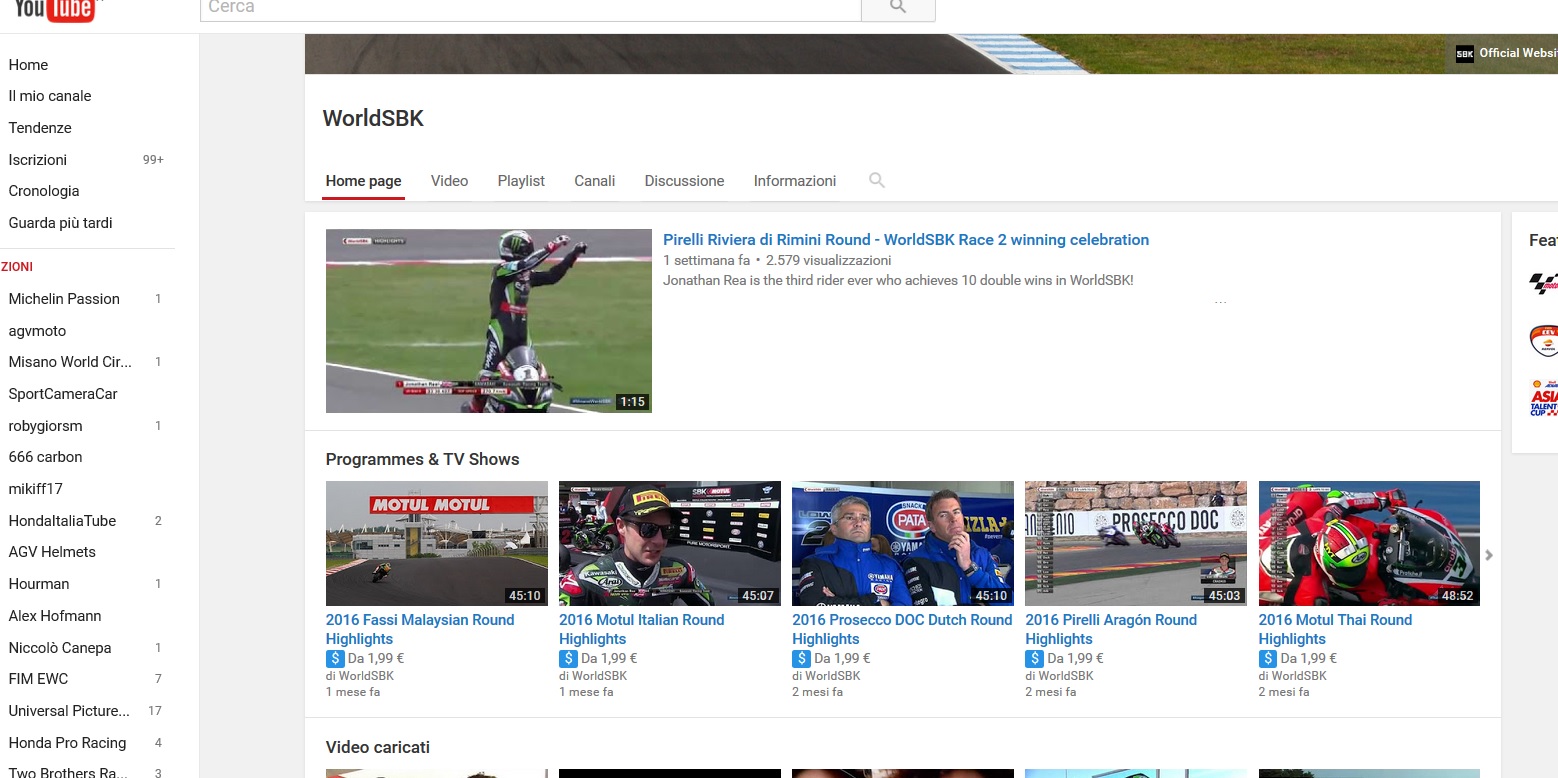The image size is (1558, 778).
Task: Open 2016 Pirelli Aragón Round Highlights title
Action: click(1111, 629)
